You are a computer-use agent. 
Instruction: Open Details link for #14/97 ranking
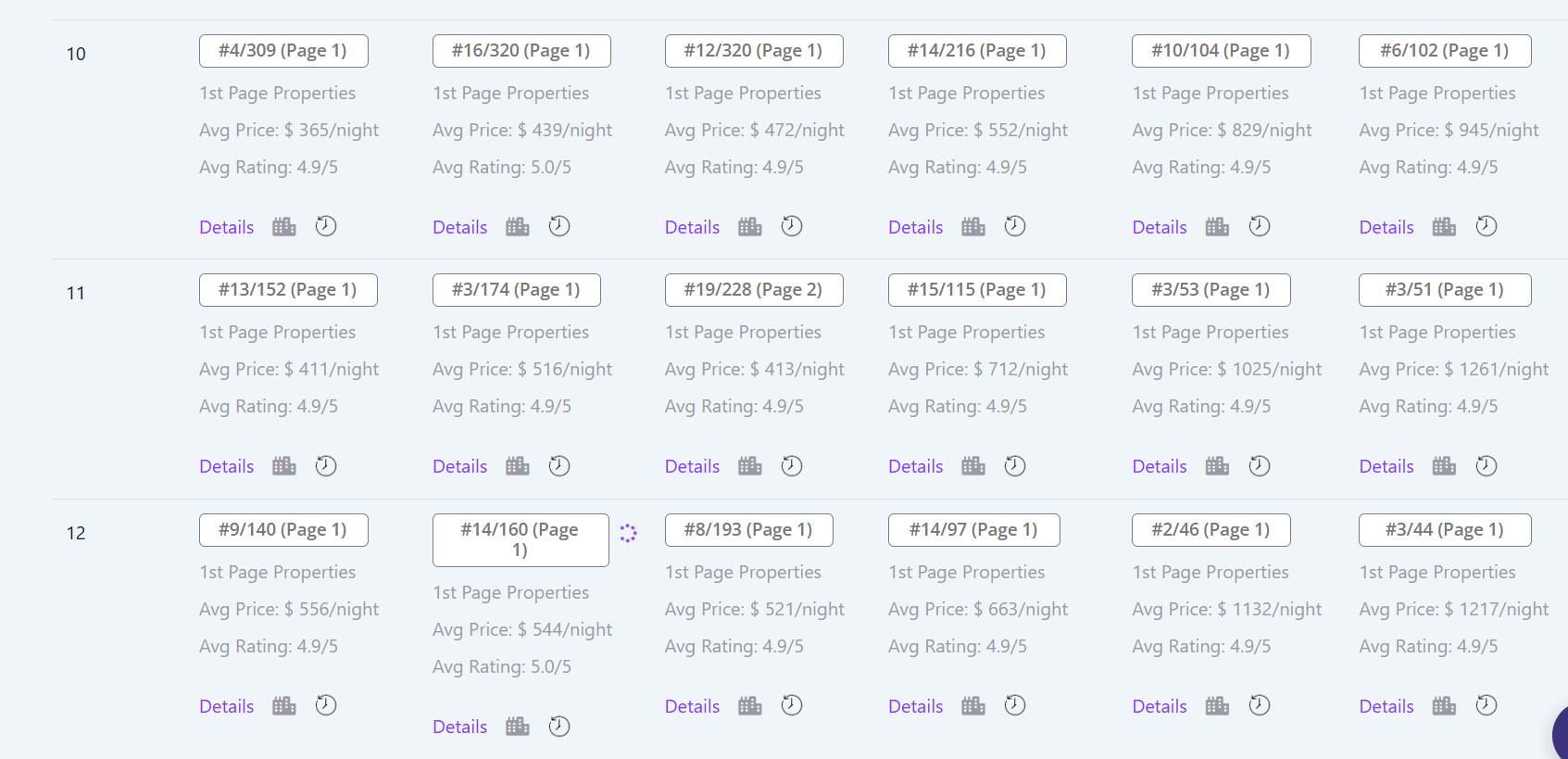click(x=915, y=706)
